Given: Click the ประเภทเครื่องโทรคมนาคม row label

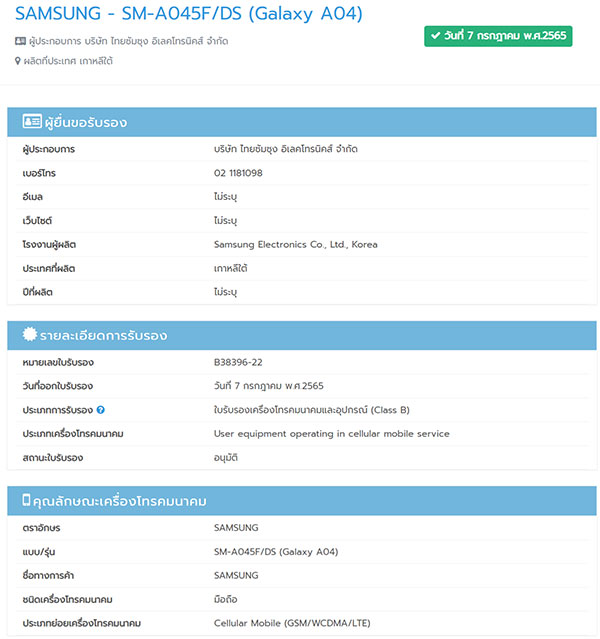Looking at the screenshot, I should (73, 434).
